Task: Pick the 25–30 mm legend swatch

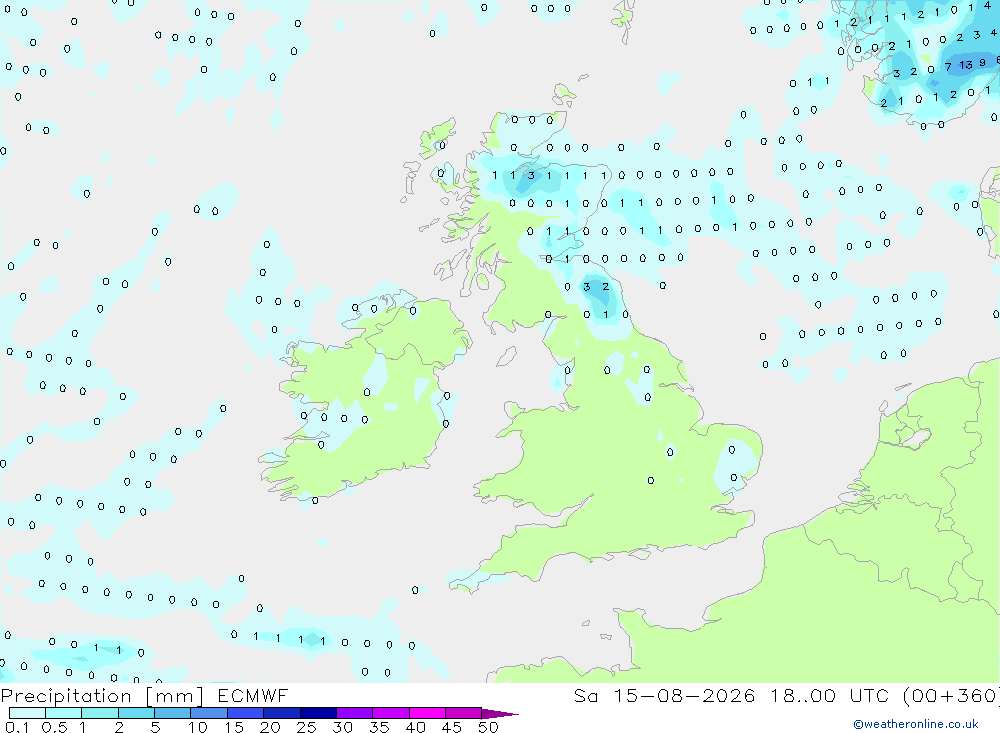Action: pos(318,713)
